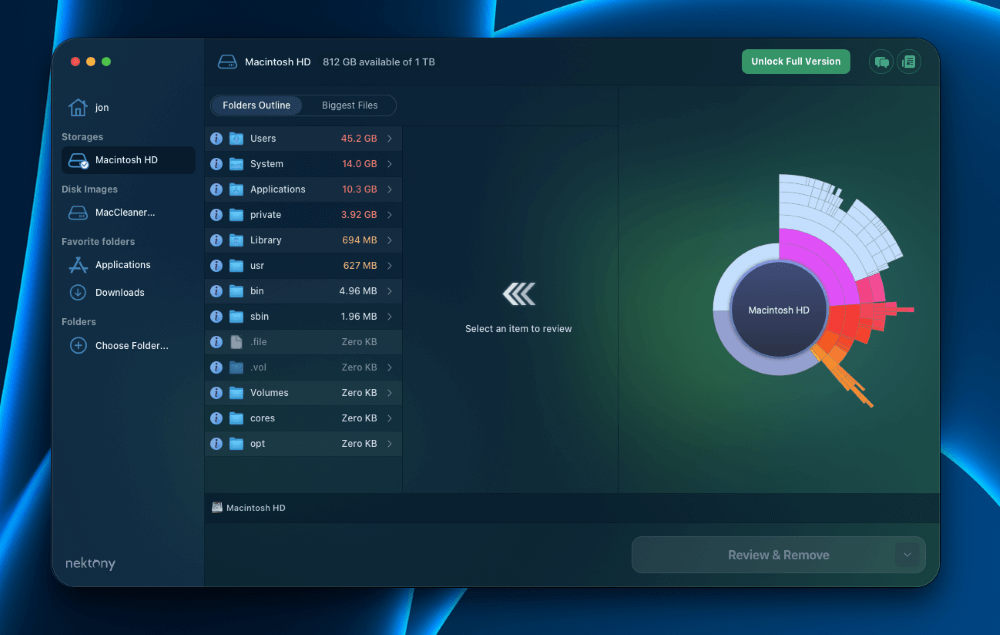The width and height of the screenshot is (1000, 635).
Task: Click the usr size value 627 MB
Action: click(x=360, y=266)
